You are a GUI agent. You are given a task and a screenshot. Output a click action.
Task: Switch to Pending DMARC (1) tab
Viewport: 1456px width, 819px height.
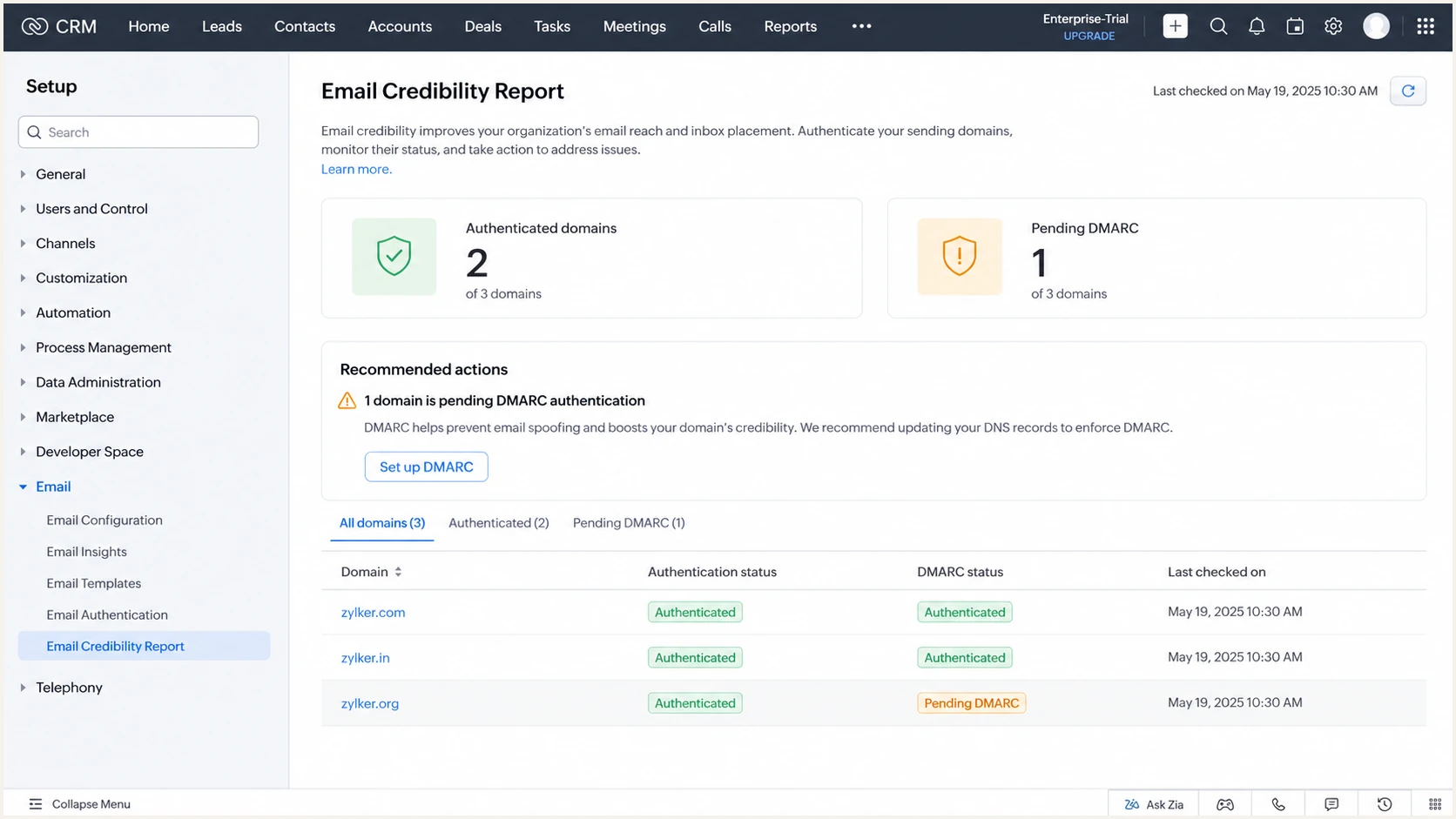pyautogui.click(x=629, y=523)
